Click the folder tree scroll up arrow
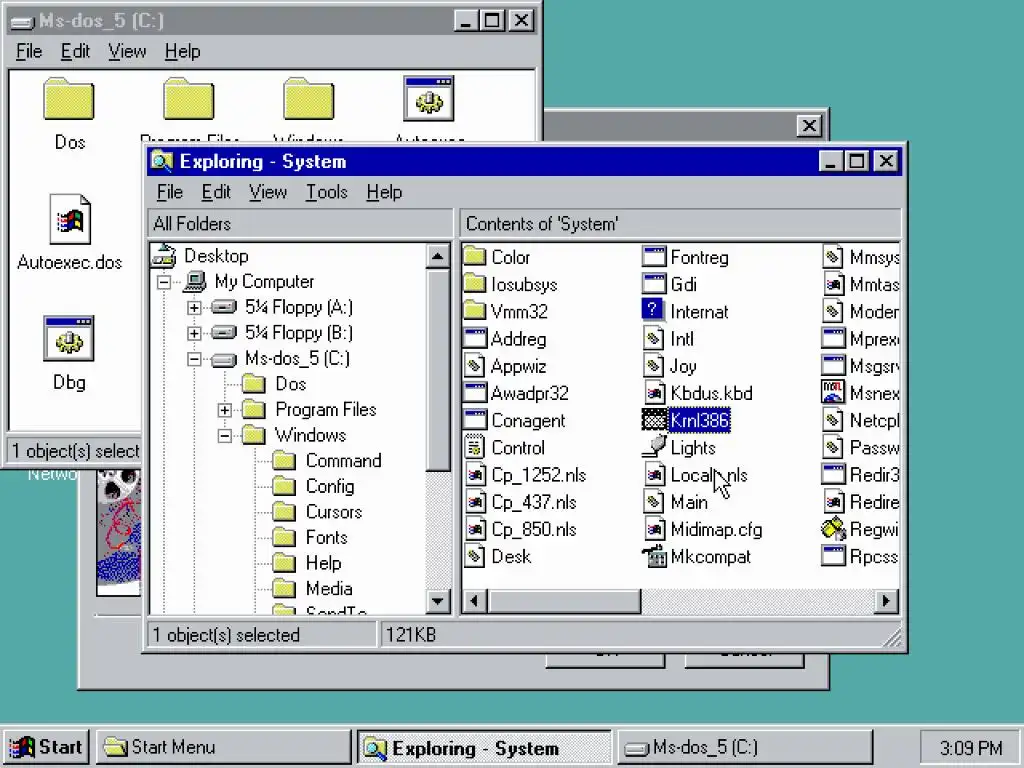 (x=438, y=256)
